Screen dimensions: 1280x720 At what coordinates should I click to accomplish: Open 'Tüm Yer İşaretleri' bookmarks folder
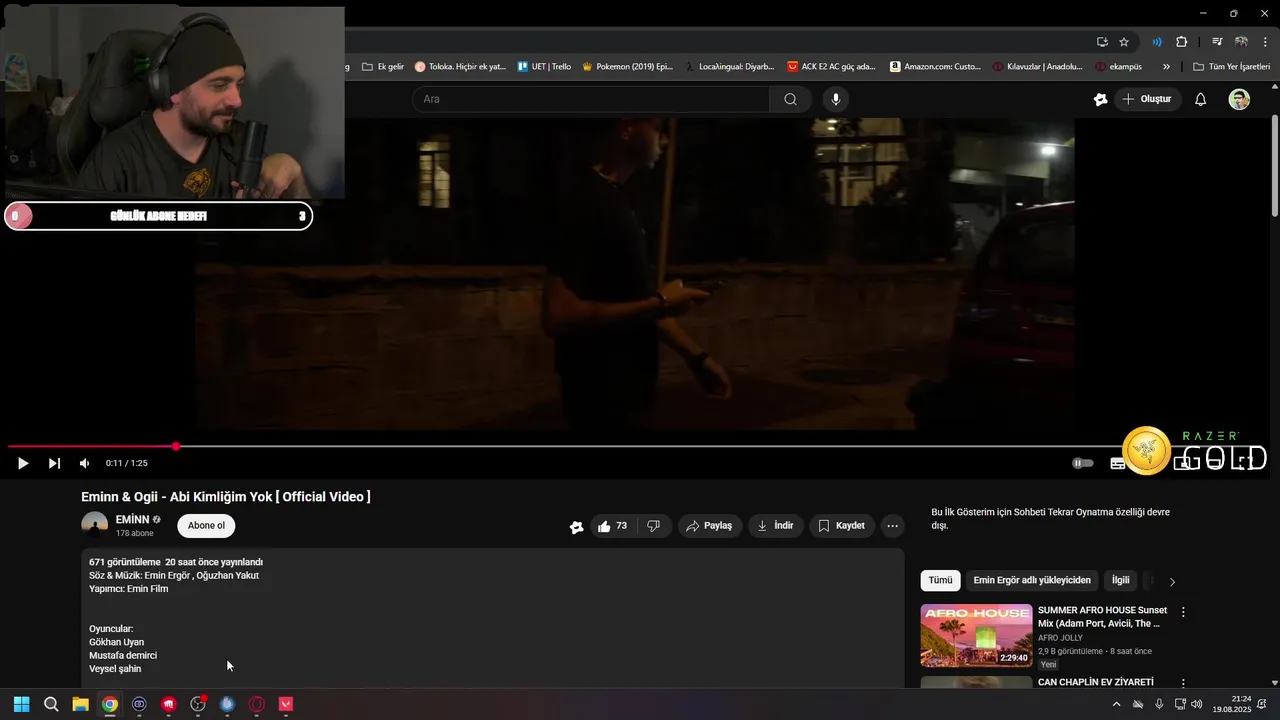pos(1231,67)
